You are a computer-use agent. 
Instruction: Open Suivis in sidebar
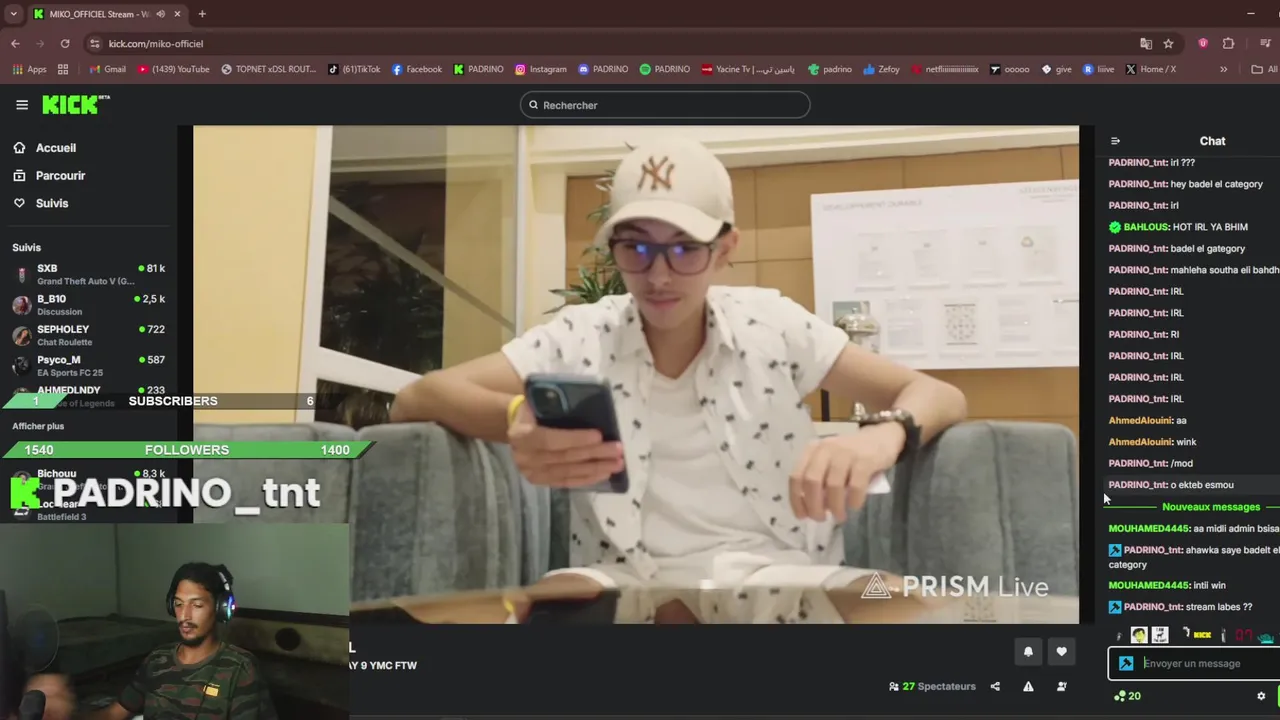pyautogui.click(x=41, y=204)
